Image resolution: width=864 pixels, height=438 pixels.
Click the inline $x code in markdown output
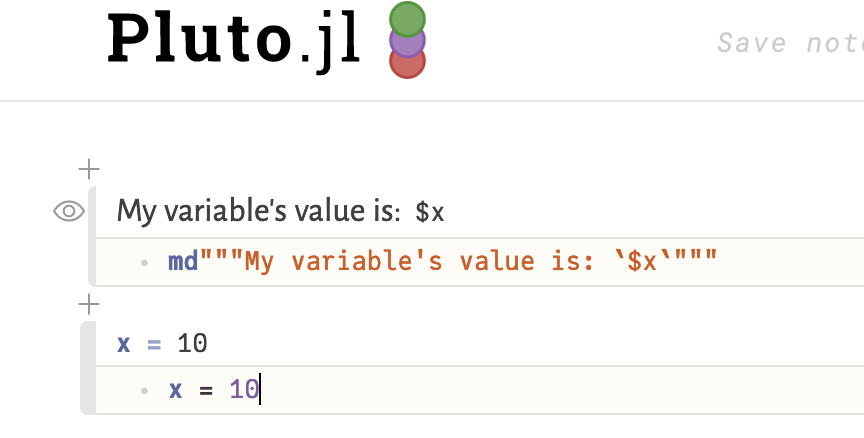pyautogui.click(x=430, y=212)
